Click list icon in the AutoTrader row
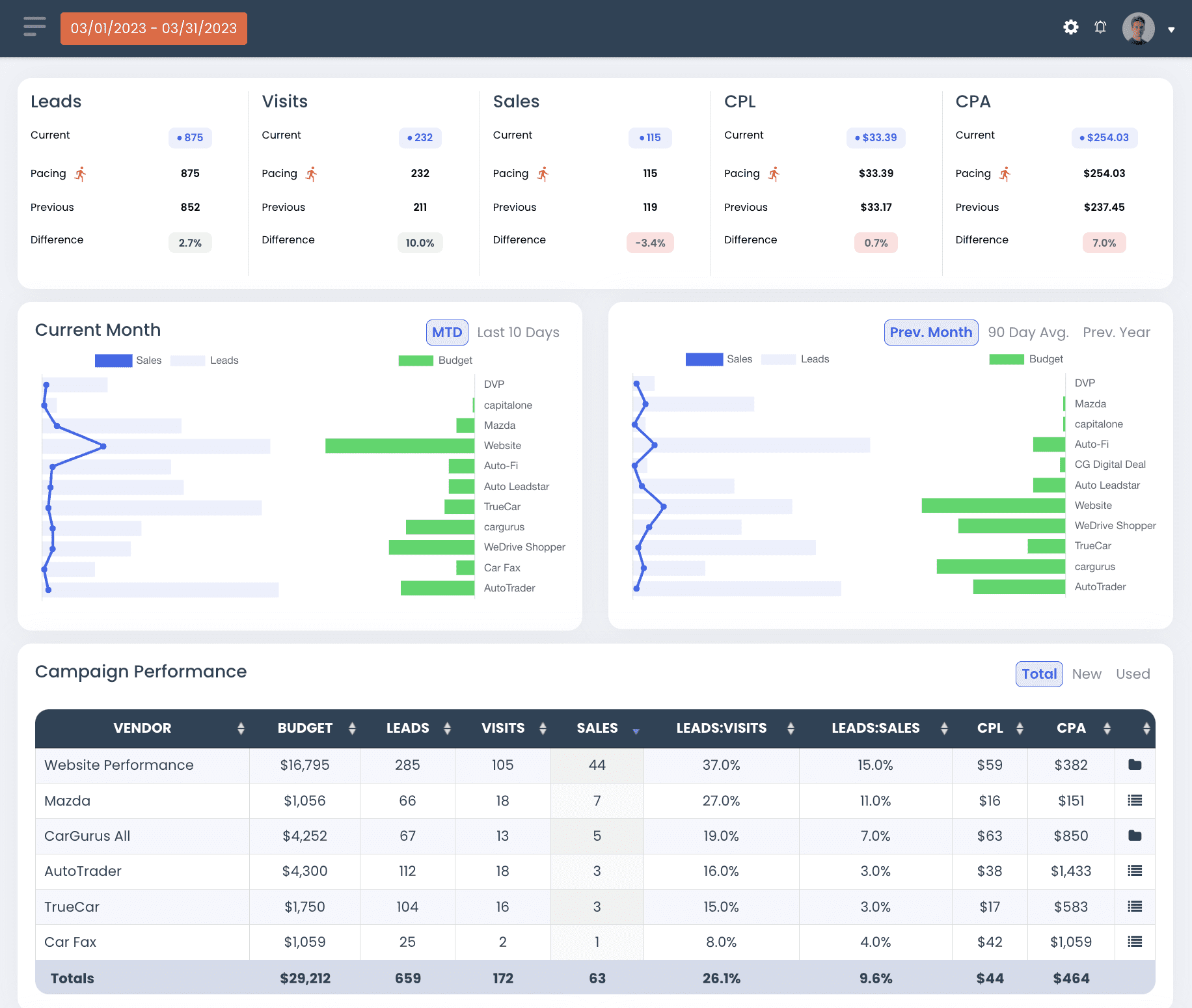Image resolution: width=1192 pixels, height=1008 pixels. tap(1135, 871)
